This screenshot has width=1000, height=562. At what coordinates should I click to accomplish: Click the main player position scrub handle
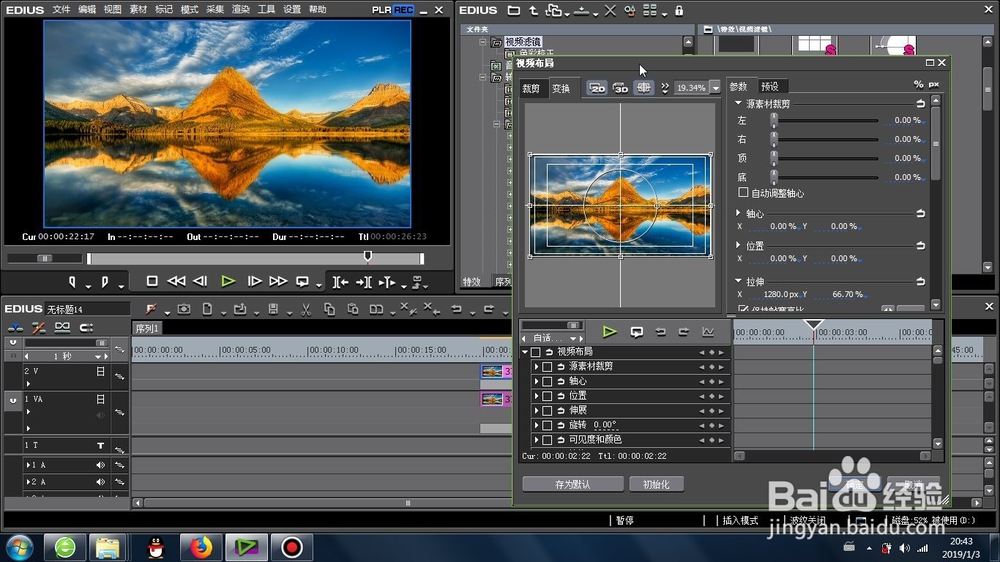pyautogui.click(x=367, y=256)
